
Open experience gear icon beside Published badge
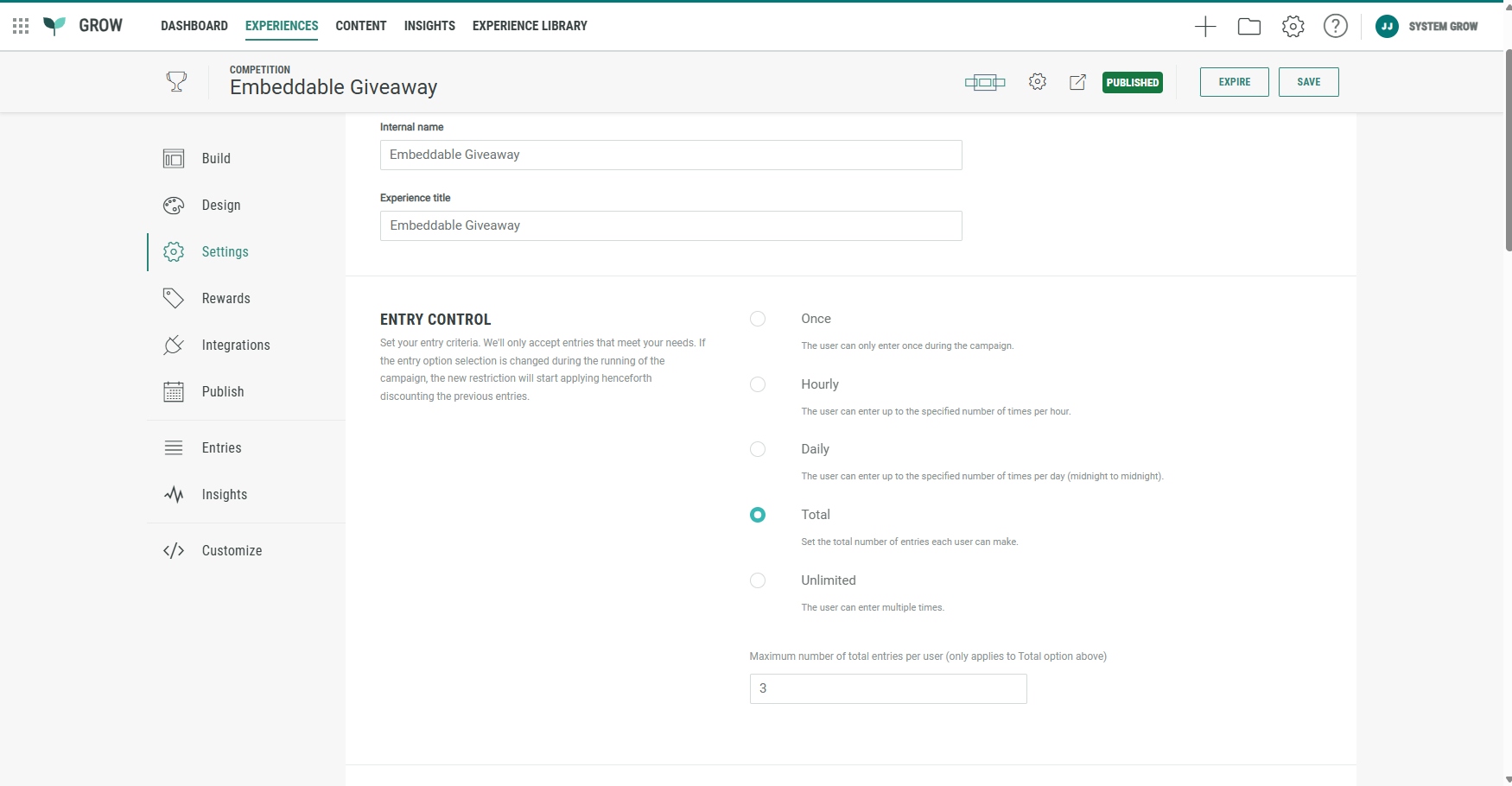pyautogui.click(x=1038, y=82)
